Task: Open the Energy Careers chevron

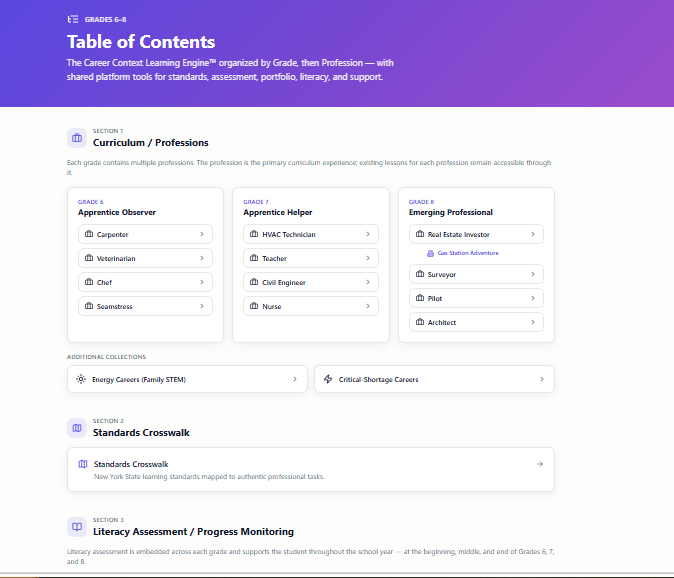Action: click(295, 379)
